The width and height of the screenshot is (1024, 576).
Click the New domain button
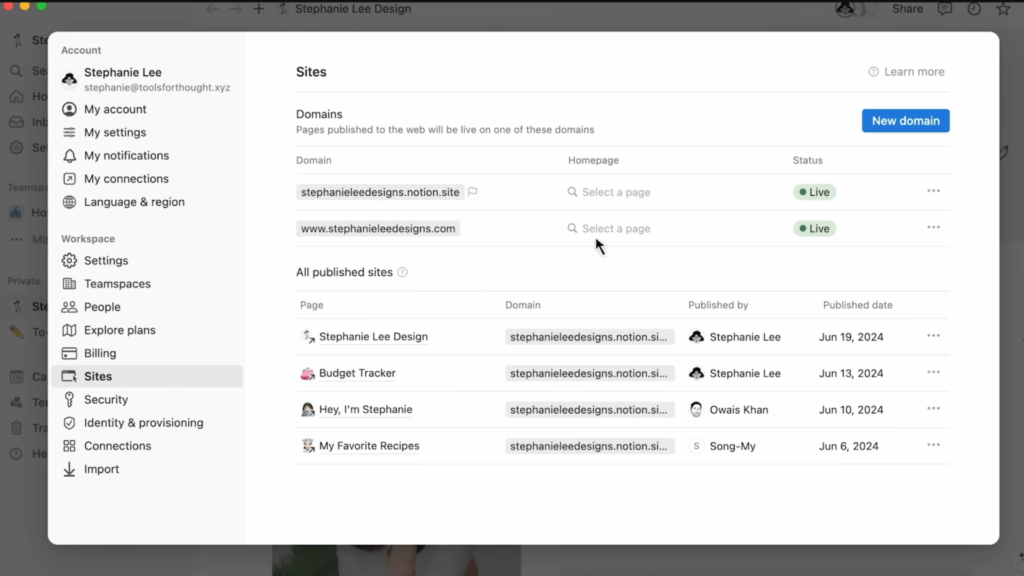905,121
